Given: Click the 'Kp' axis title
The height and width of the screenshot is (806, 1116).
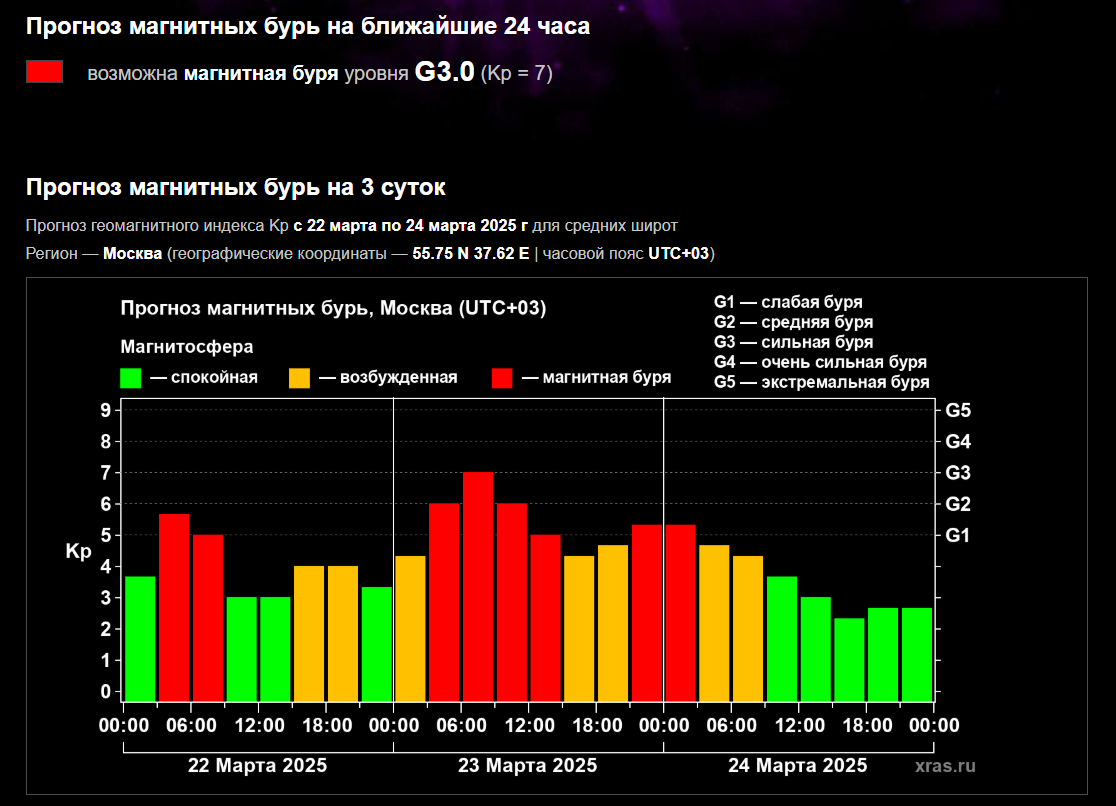Looking at the screenshot, I should click(x=78, y=552).
